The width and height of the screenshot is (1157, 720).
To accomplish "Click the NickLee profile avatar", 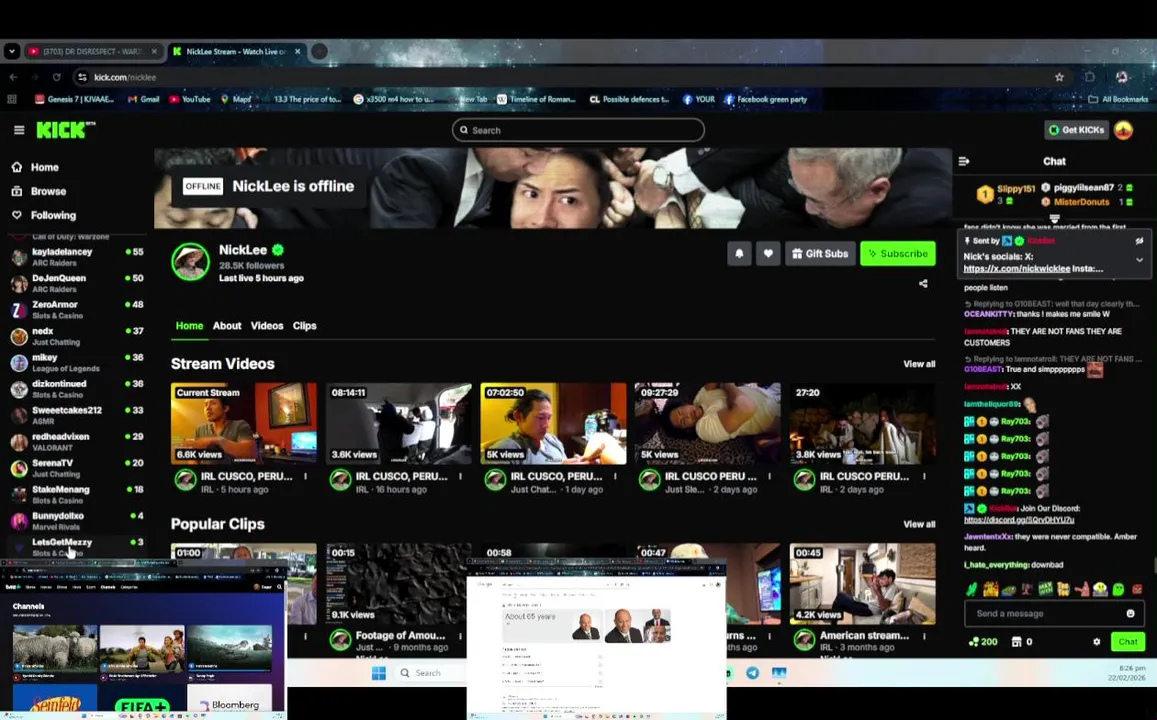I will click(x=190, y=261).
